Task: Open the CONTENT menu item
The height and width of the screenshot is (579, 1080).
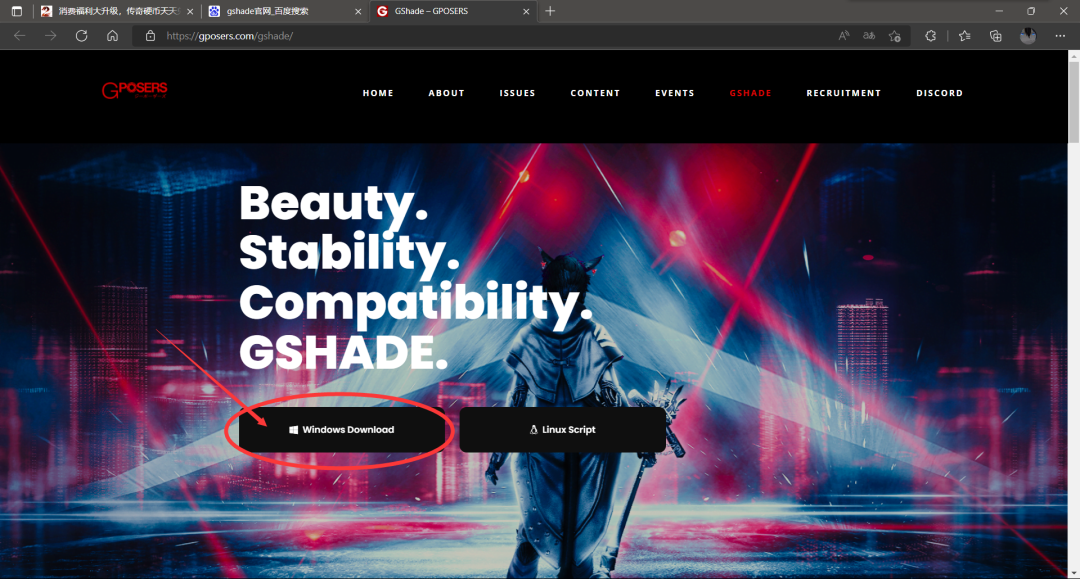Action: (595, 93)
